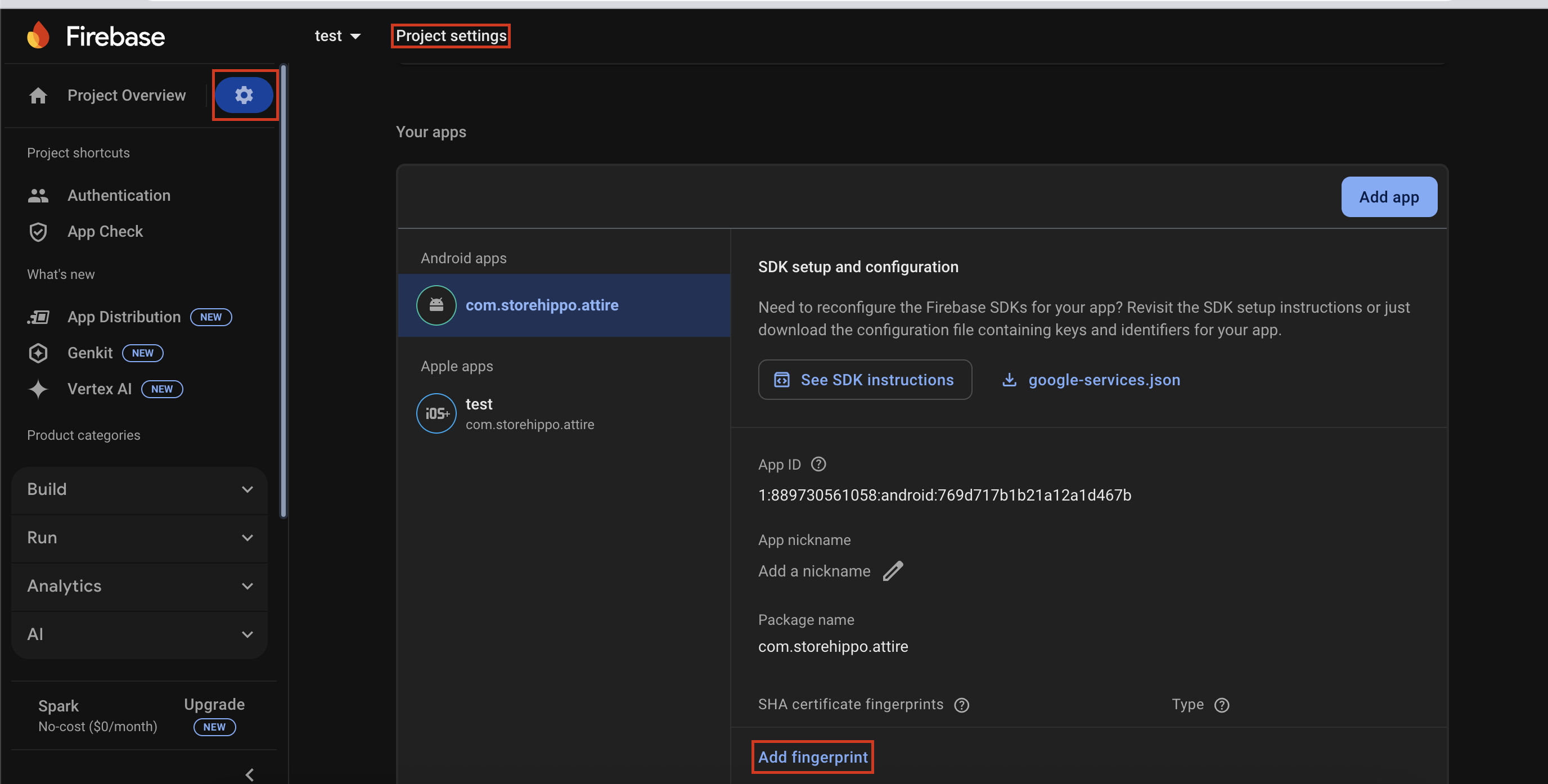Click the App Check shield icon

tap(38, 231)
